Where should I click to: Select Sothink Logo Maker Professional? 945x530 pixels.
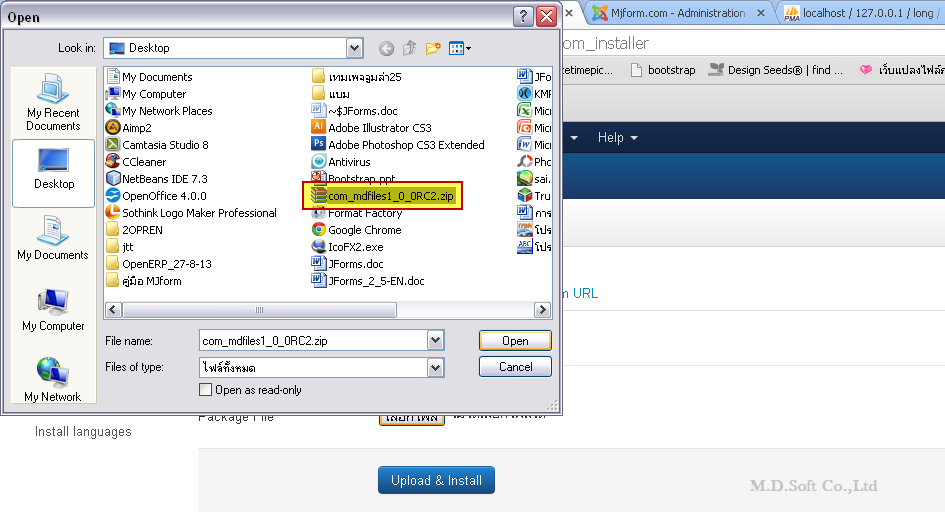coord(191,213)
